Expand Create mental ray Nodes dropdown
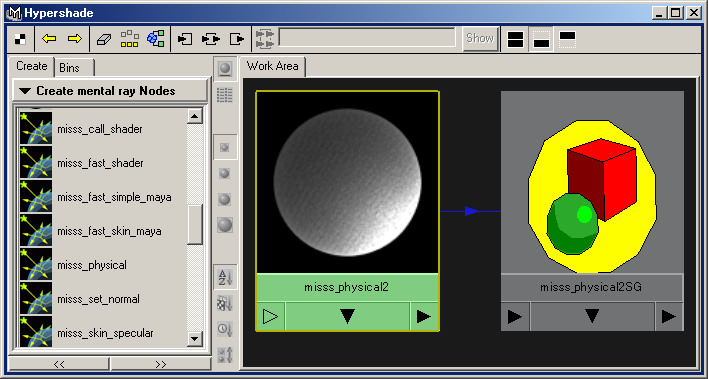The width and height of the screenshot is (708, 379). click(111, 91)
